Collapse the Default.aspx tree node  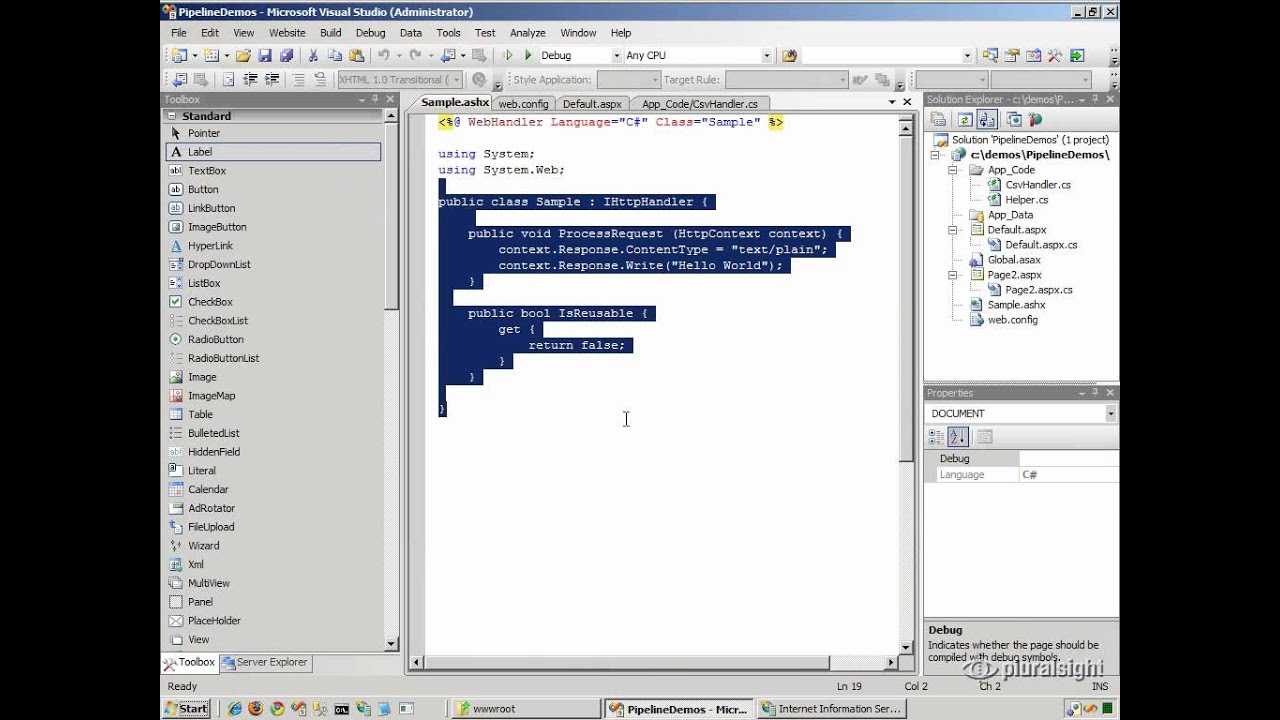tap(954, 230)
